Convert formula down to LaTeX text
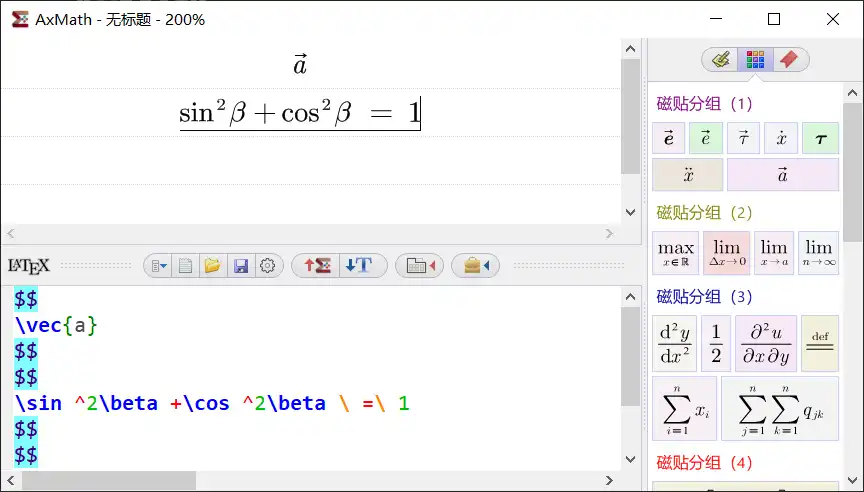864x492 pixels. 357,266
